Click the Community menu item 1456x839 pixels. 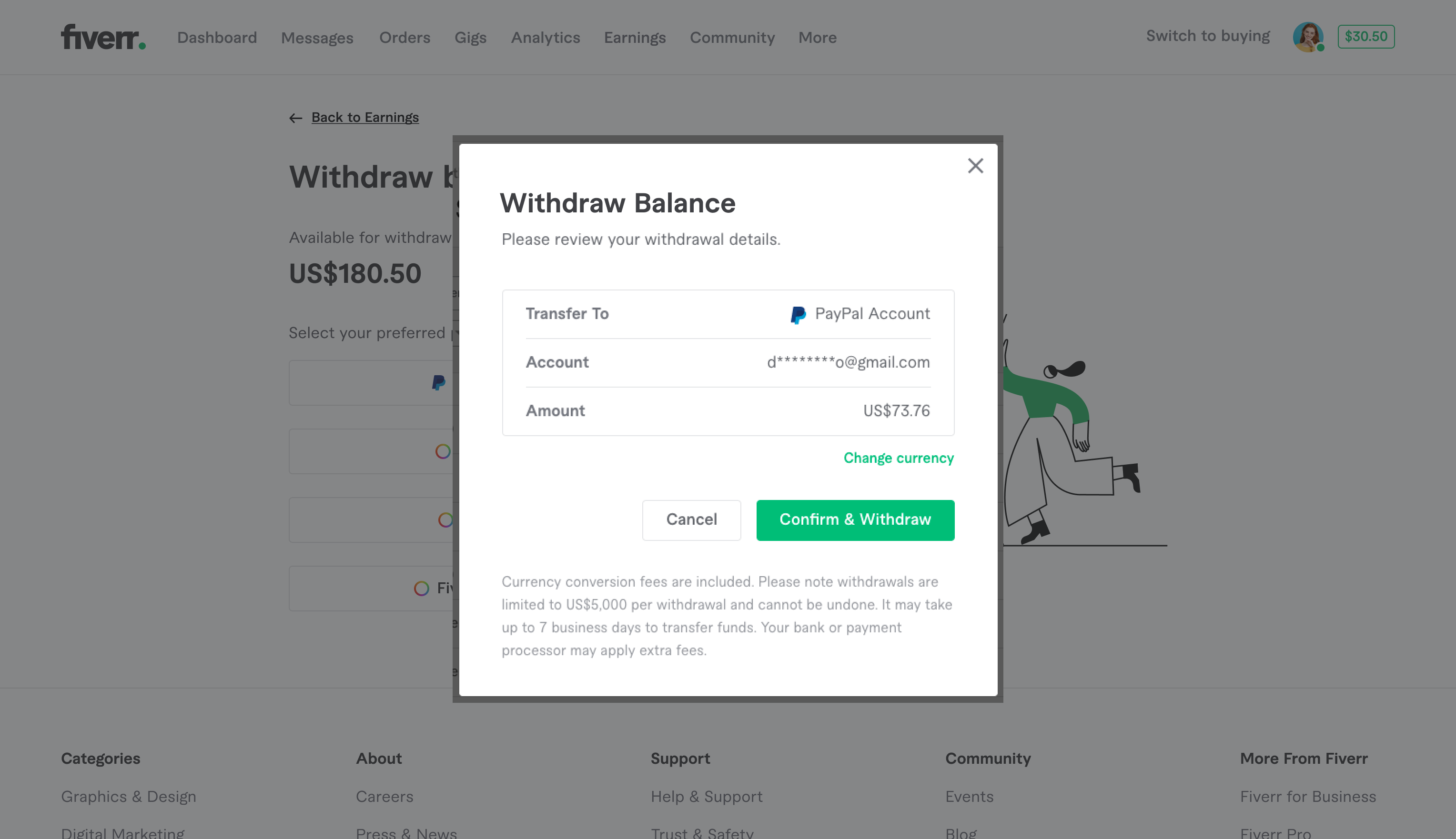(732, 37)
